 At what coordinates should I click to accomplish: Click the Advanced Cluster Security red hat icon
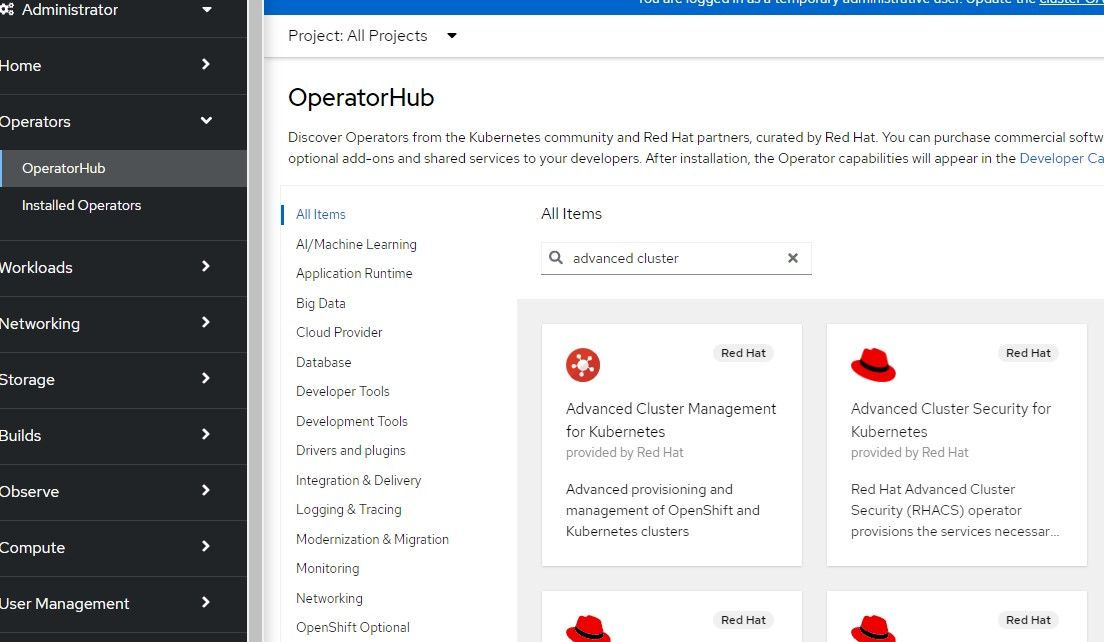tap(873, 365)
